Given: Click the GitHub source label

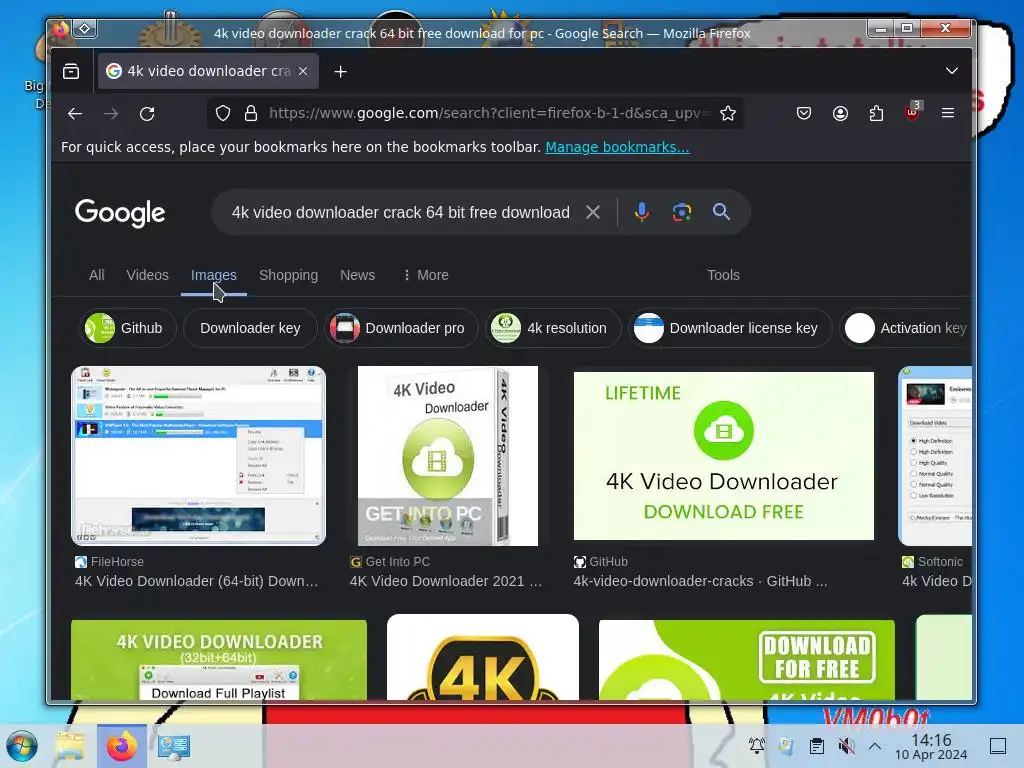Looking at the screenshot, I should pos(601,562).
